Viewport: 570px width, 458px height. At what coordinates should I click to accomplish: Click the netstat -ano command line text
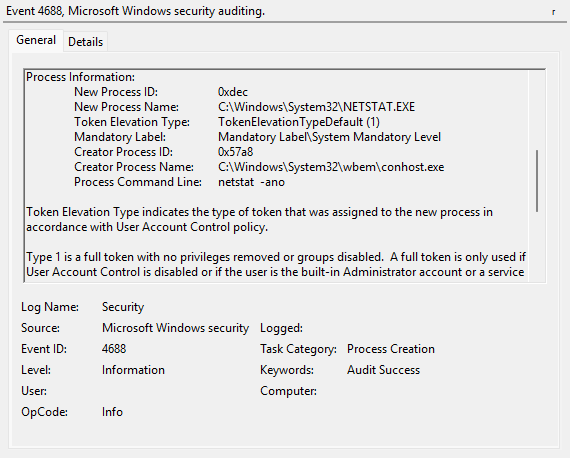[x=251, y=182]
